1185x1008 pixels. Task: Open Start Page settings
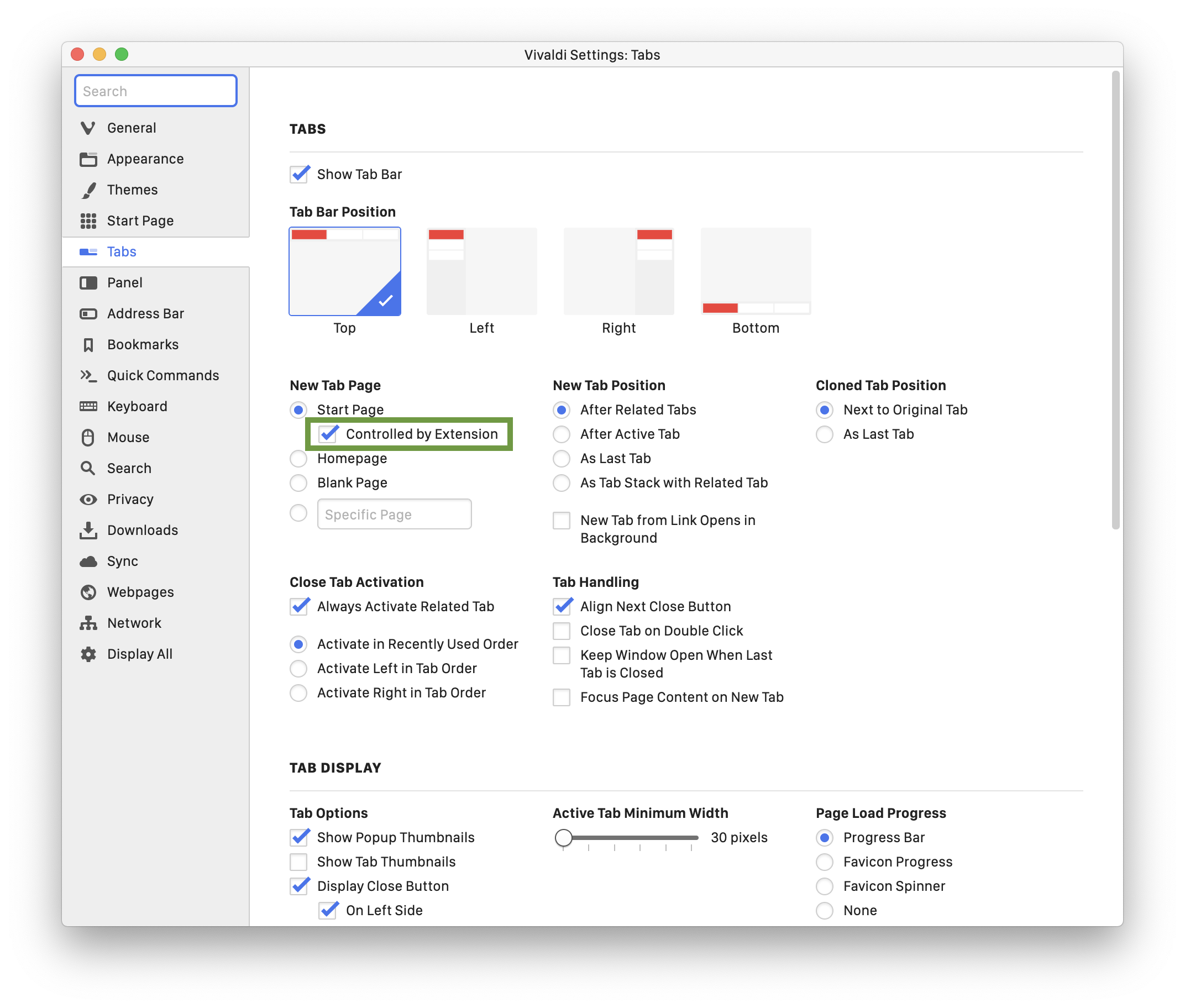click(x=155, y=221)
